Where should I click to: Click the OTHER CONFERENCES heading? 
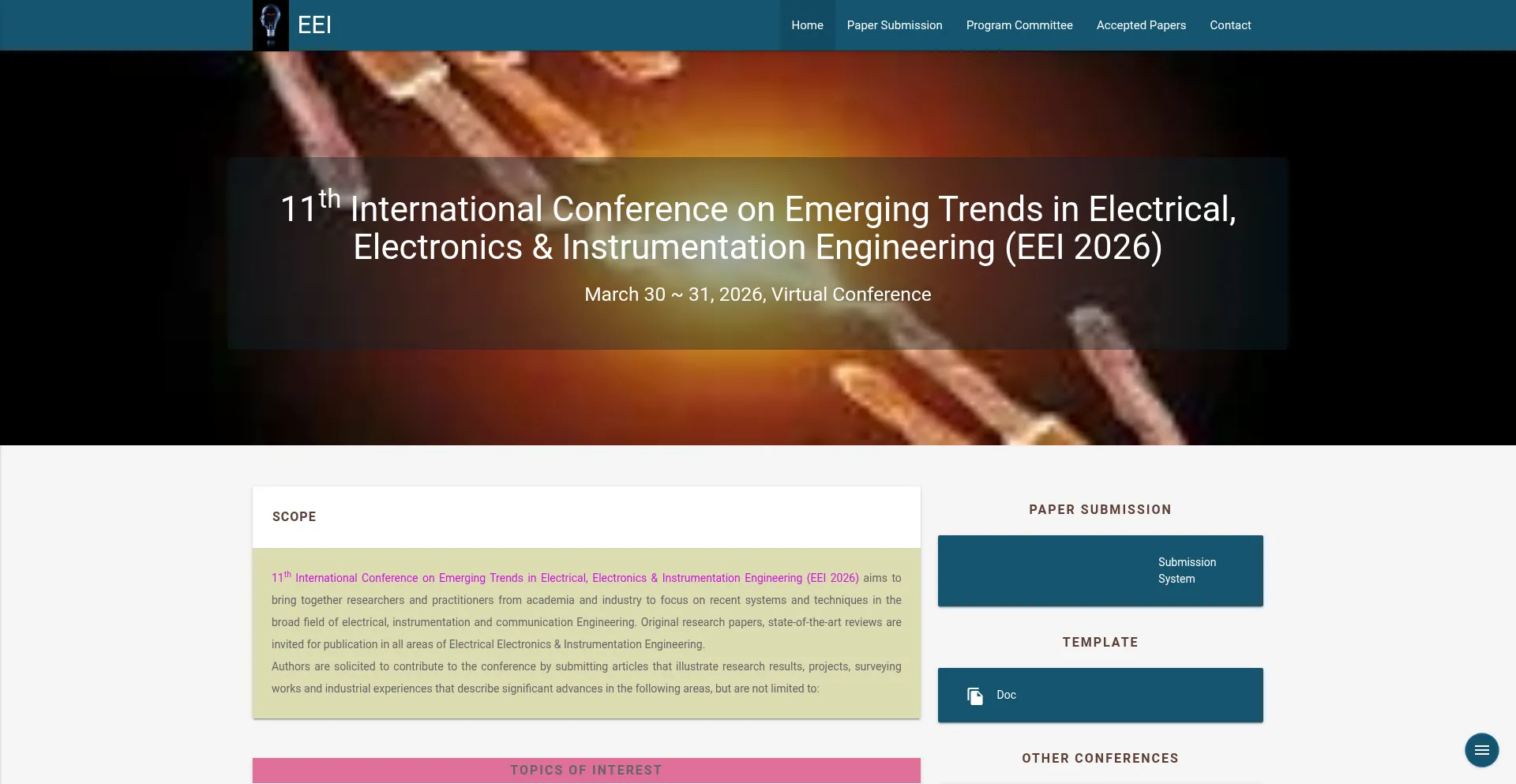[1100, 757]
